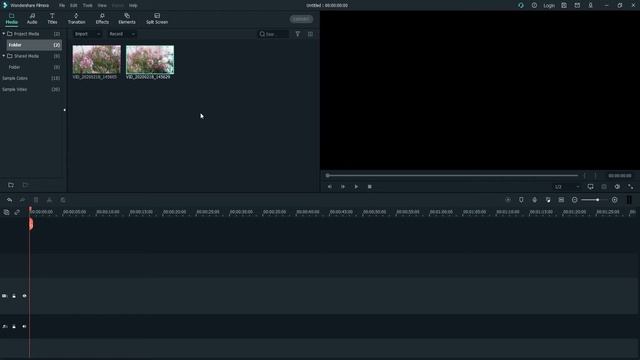Open the View menu
The height and width of the screenshot is (360, 640).
click(x=102, y=5)
